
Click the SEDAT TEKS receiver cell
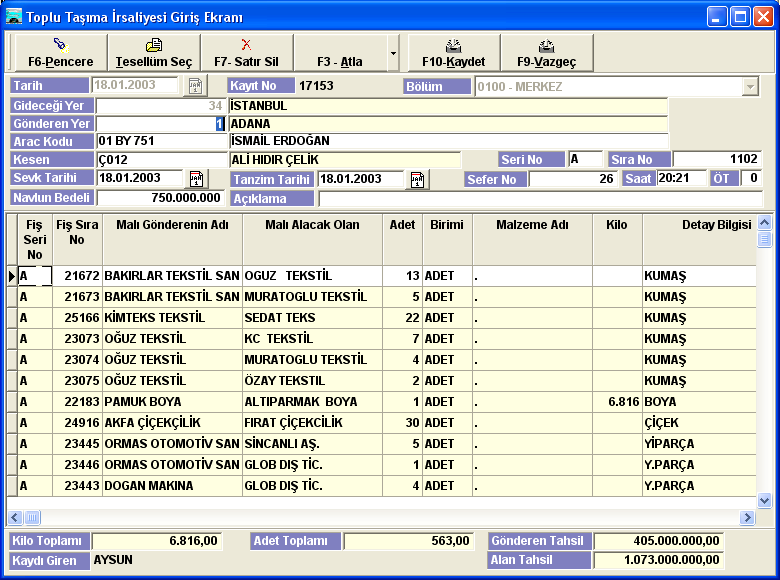312,318
